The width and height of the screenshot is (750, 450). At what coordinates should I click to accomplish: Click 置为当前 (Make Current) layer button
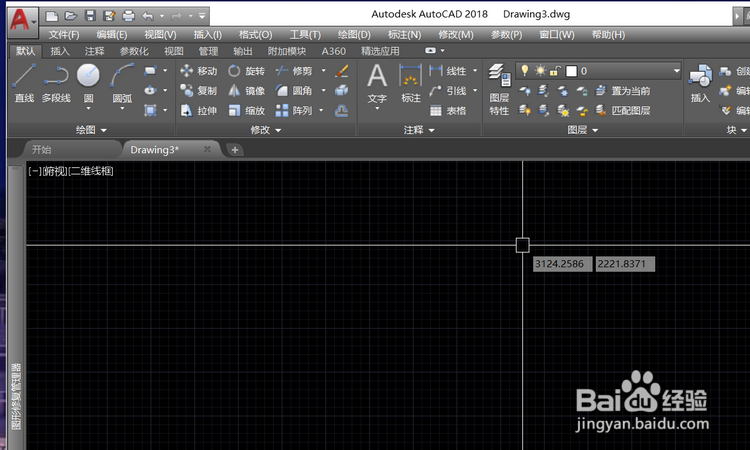pos(623,90)
